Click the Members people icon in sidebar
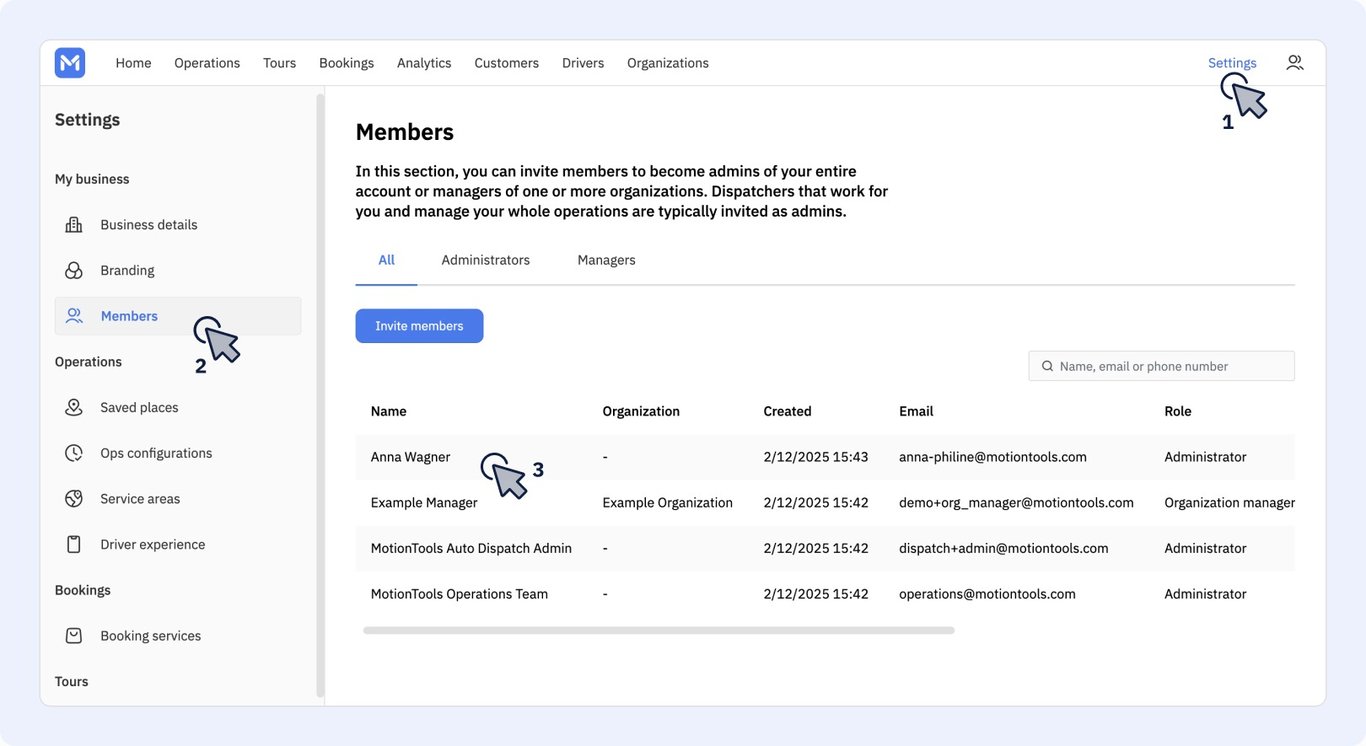Image resolution: width=1366 pixels, height=746 pixels. pyautogui.click(x=74, y=316)
